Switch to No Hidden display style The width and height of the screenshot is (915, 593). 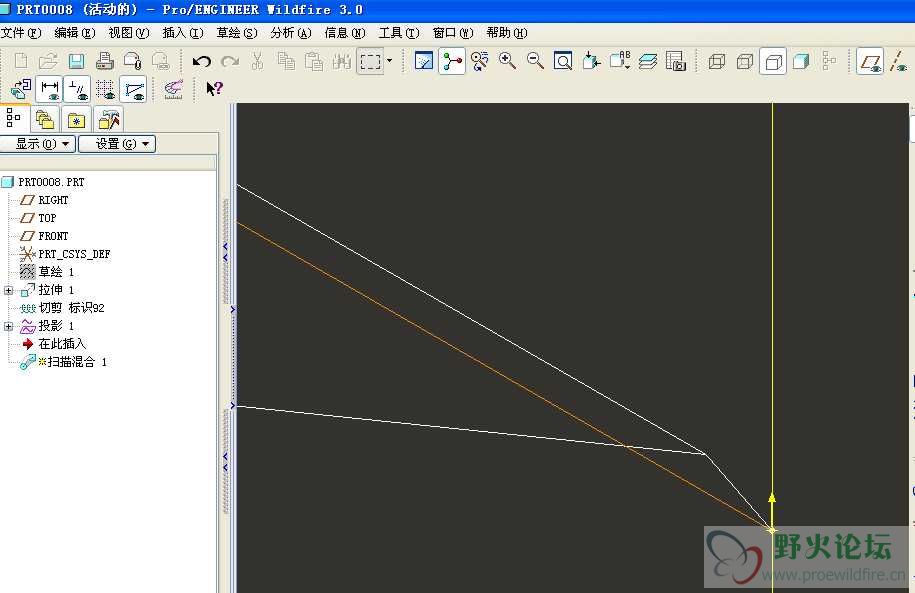click(773, 61)
